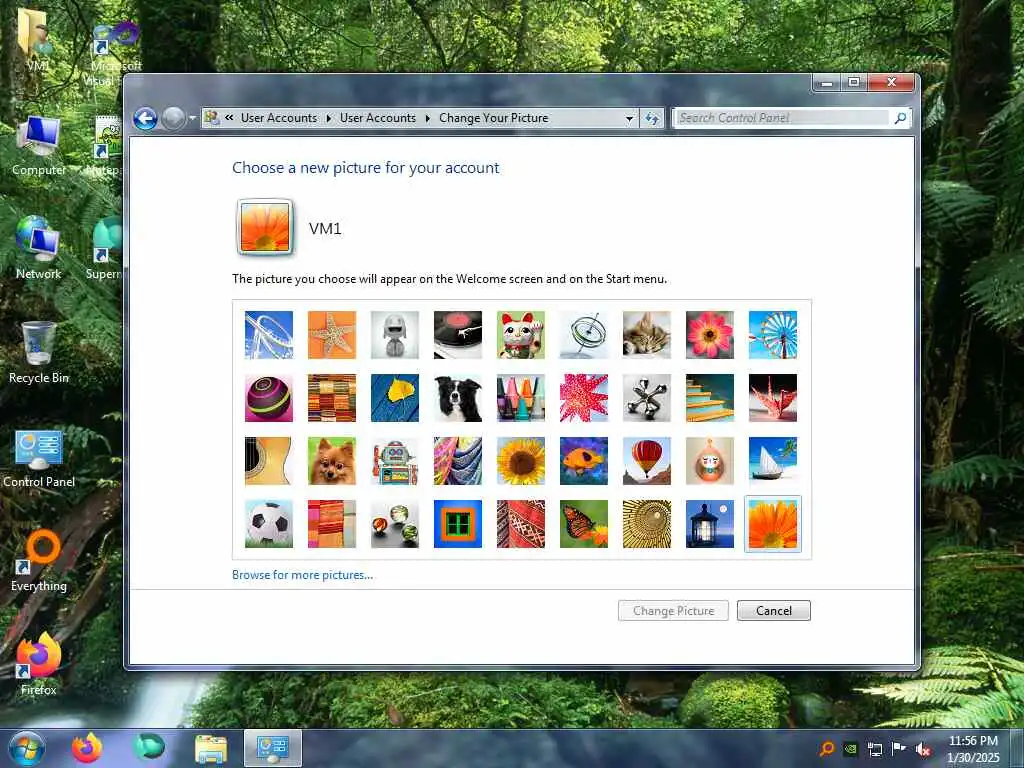
Task: Click the search magnifier icon
Action: click(901, 118)
